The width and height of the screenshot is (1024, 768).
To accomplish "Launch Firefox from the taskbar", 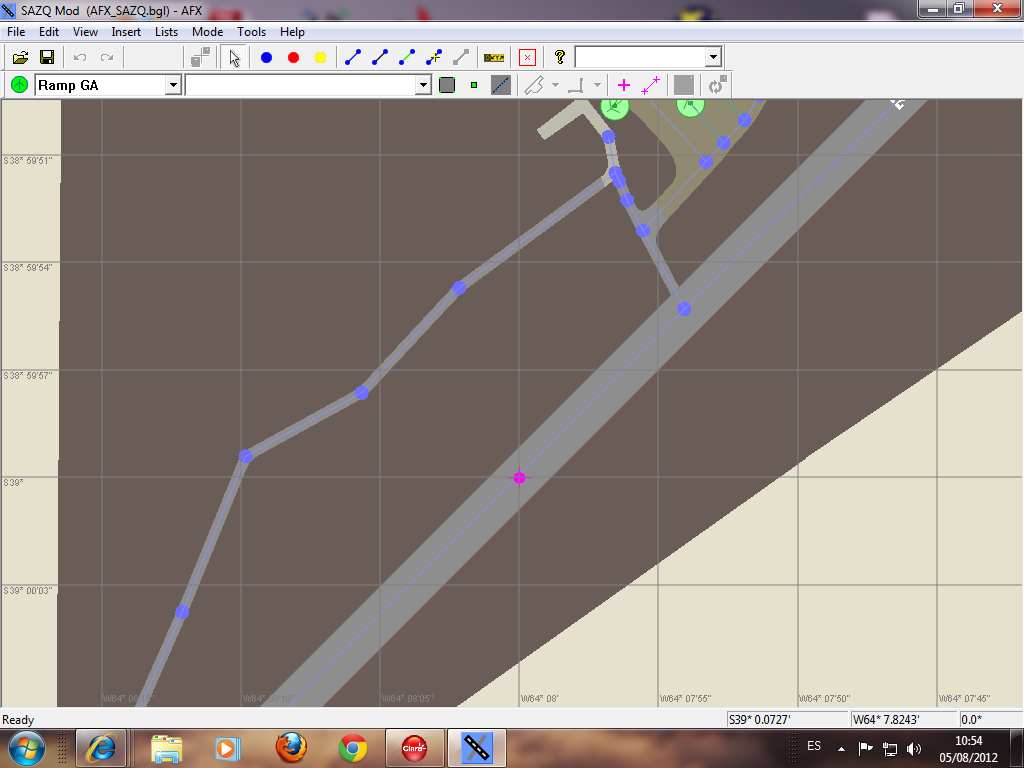I will point(291,747).
